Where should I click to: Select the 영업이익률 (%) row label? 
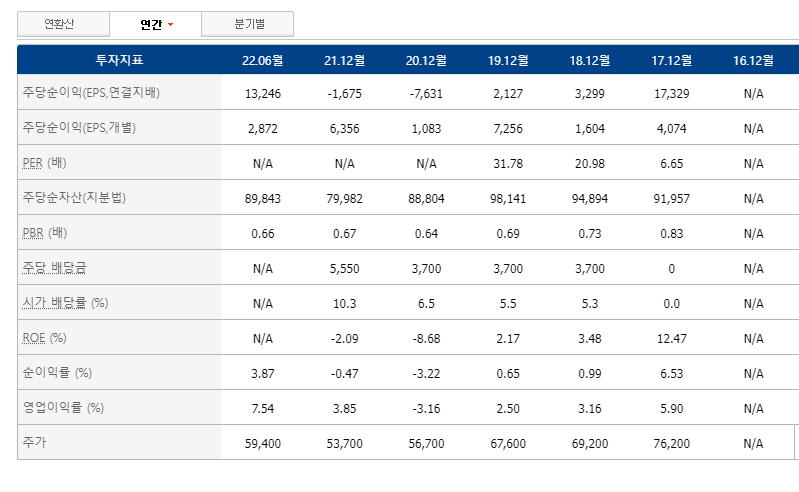pyautogui.click(x=63, y=407)
